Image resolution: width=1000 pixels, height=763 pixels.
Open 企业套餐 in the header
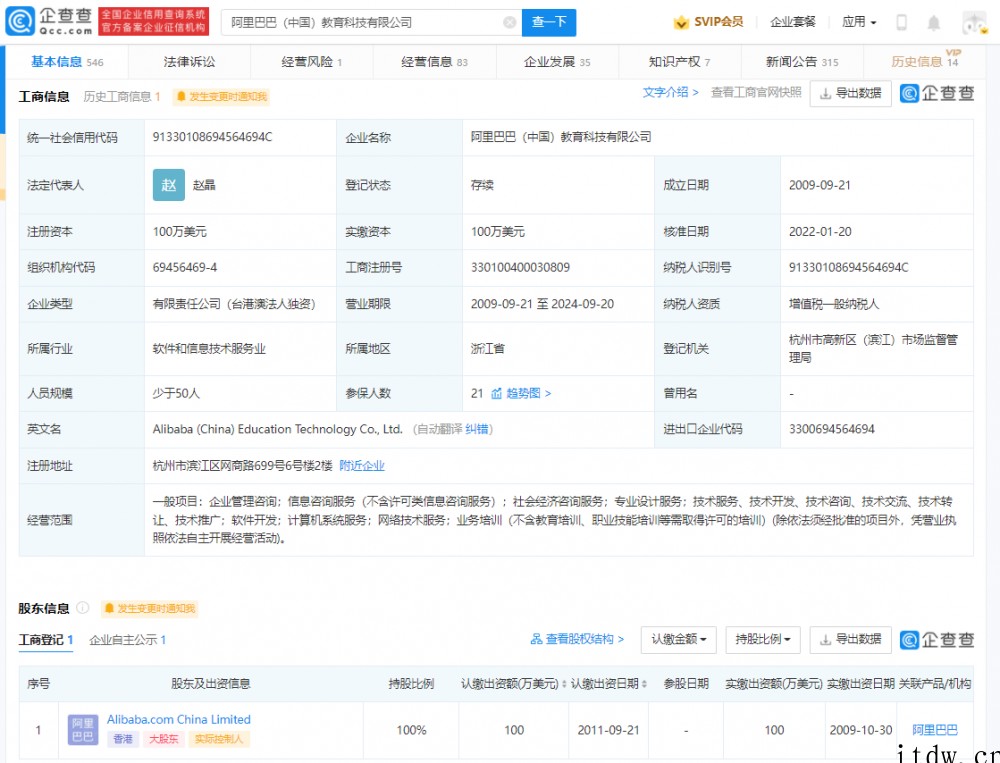click(792, 22)
